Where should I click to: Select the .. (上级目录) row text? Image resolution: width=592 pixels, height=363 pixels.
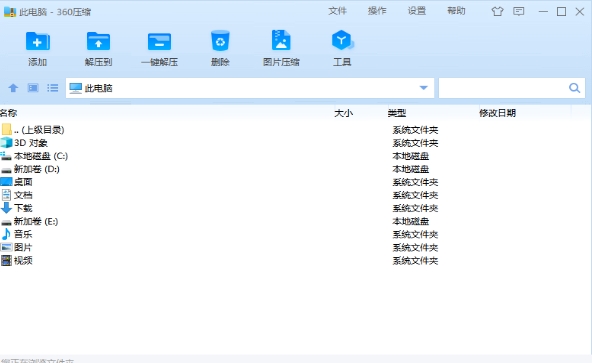pos(39,130)
